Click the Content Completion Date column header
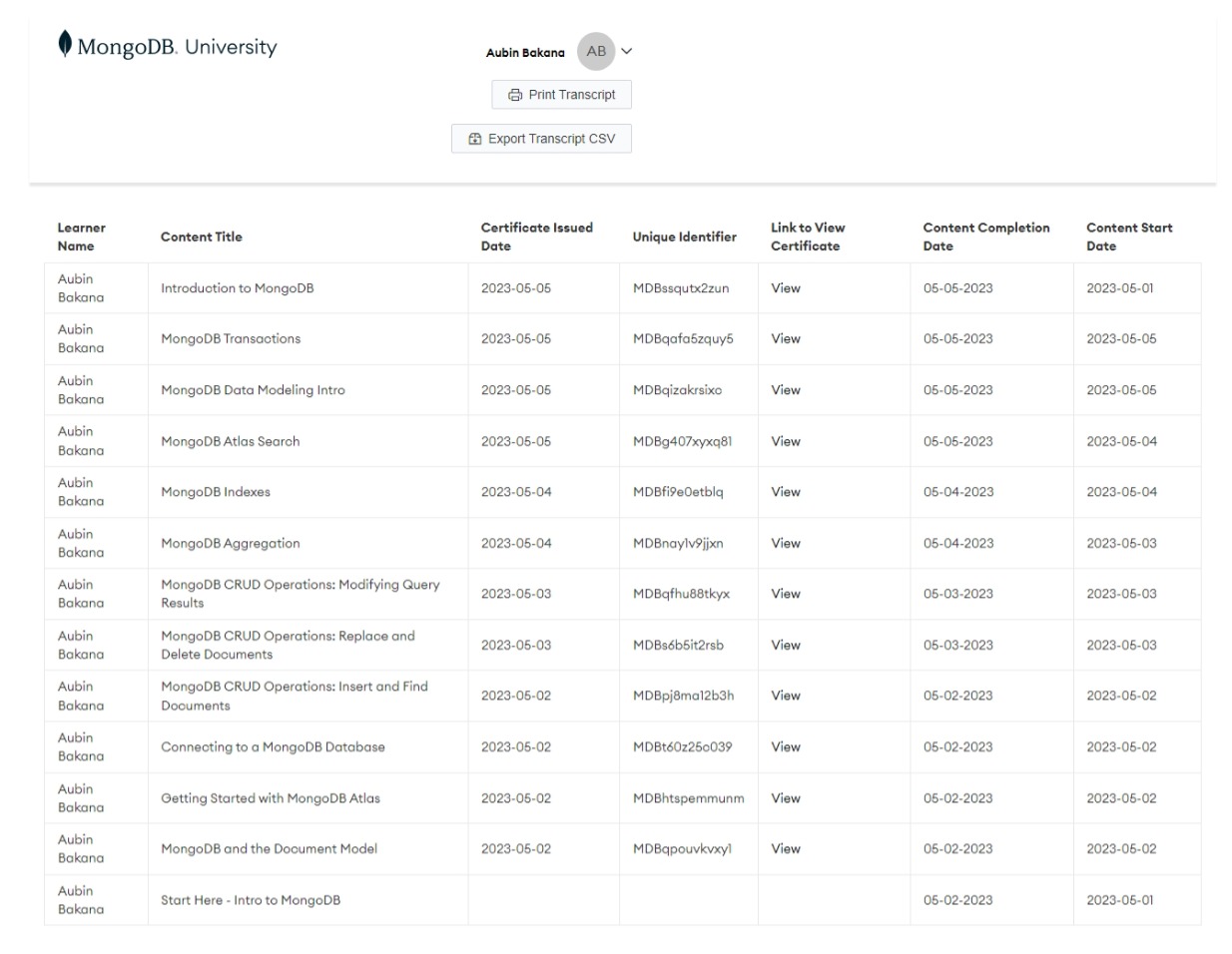 point(986,237)
